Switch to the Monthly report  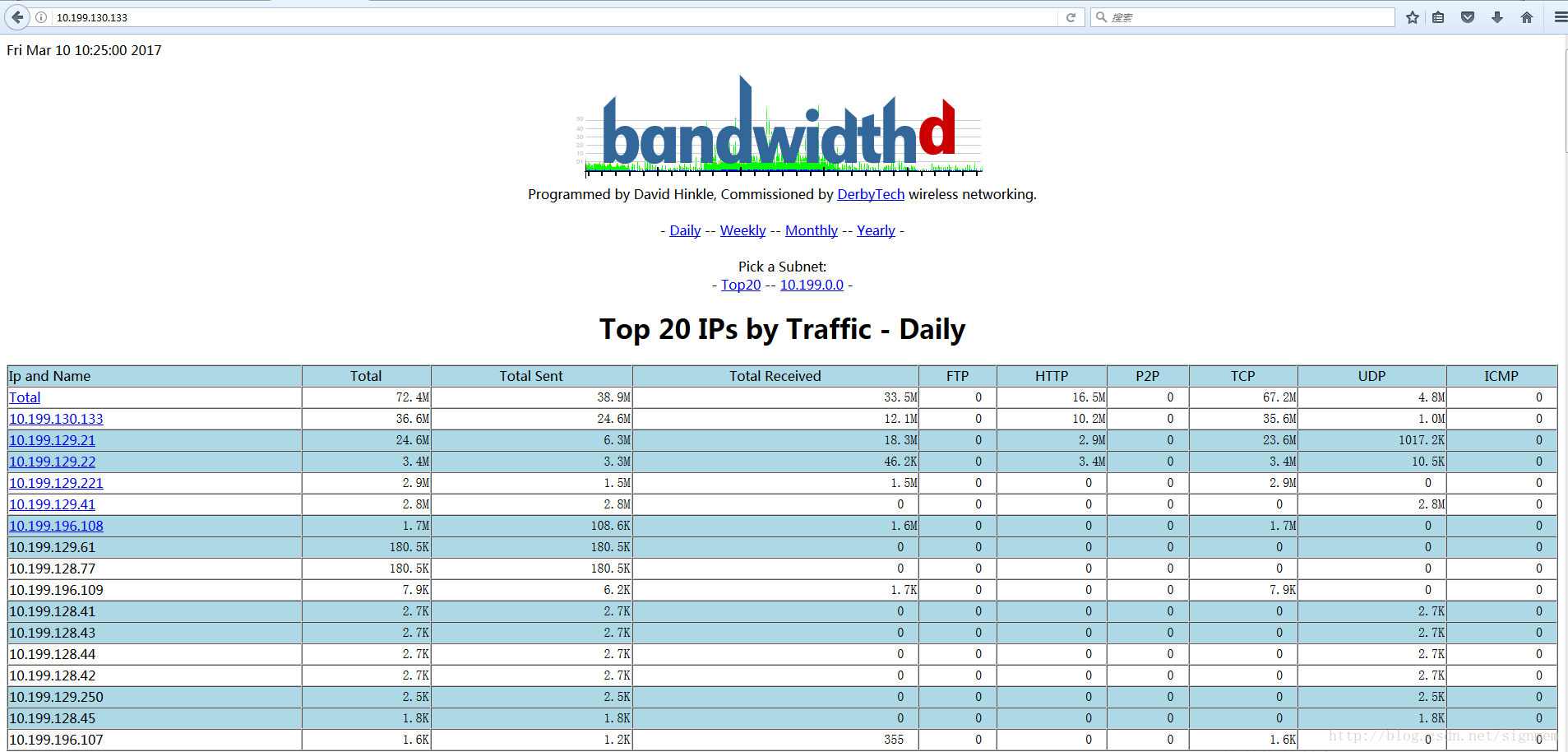click(x=812, y=230)
